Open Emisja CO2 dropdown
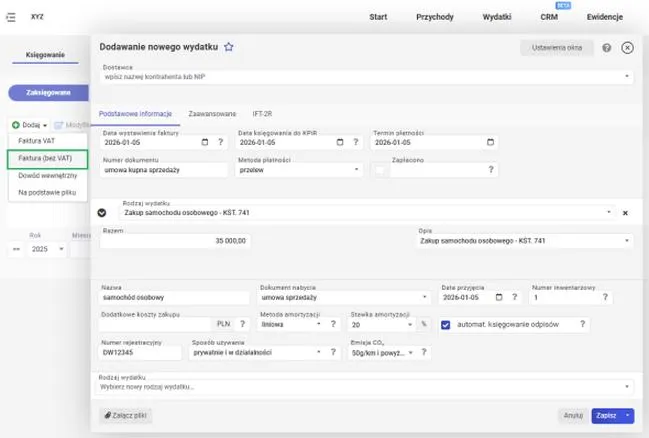 [411, 353]
